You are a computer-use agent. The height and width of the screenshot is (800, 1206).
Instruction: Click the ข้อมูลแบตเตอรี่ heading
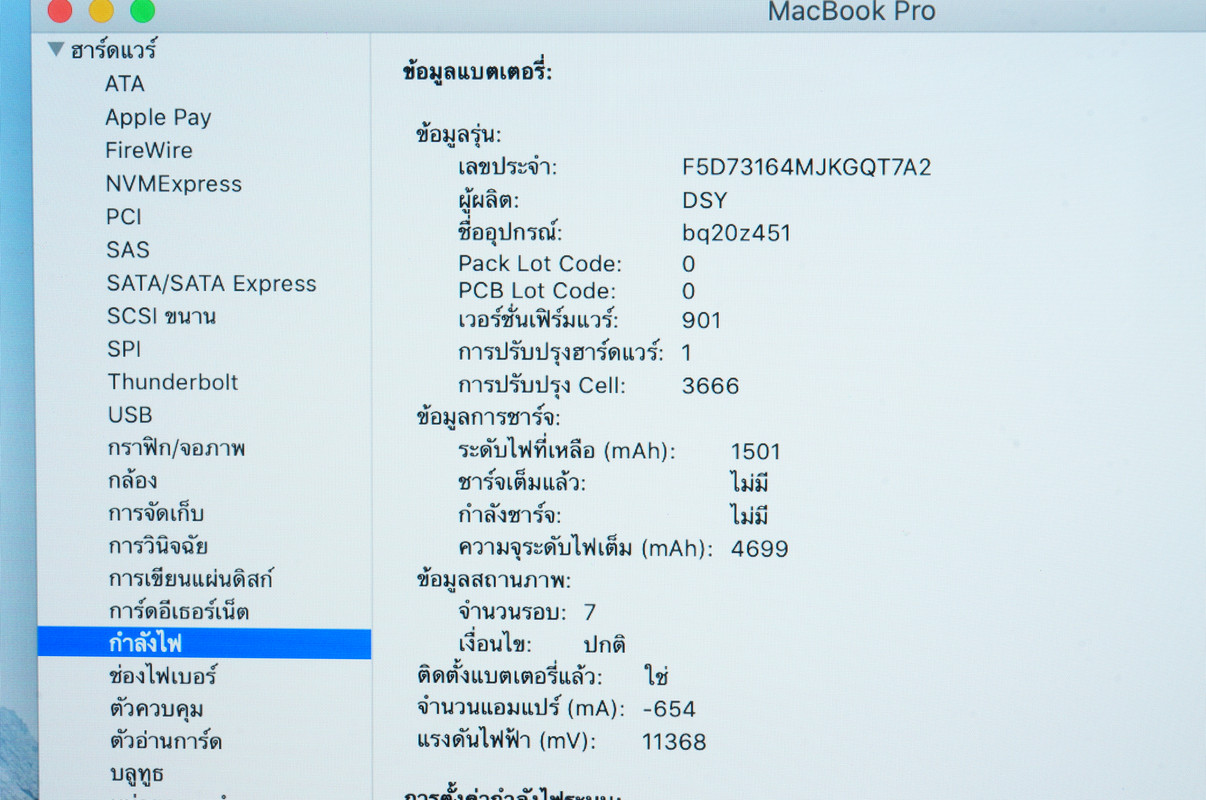coord(477,72)
